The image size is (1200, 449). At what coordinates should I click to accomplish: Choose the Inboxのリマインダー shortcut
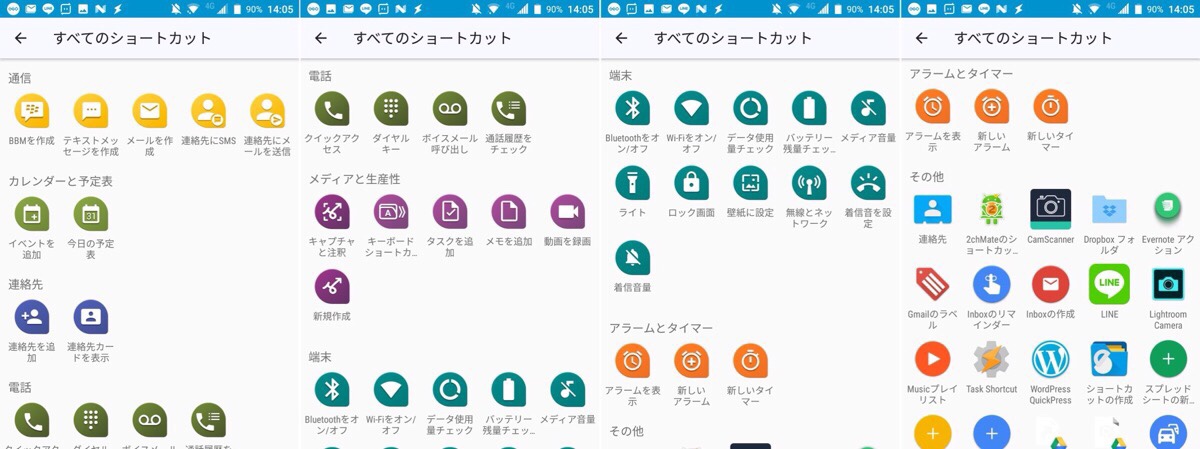(991, 284)
